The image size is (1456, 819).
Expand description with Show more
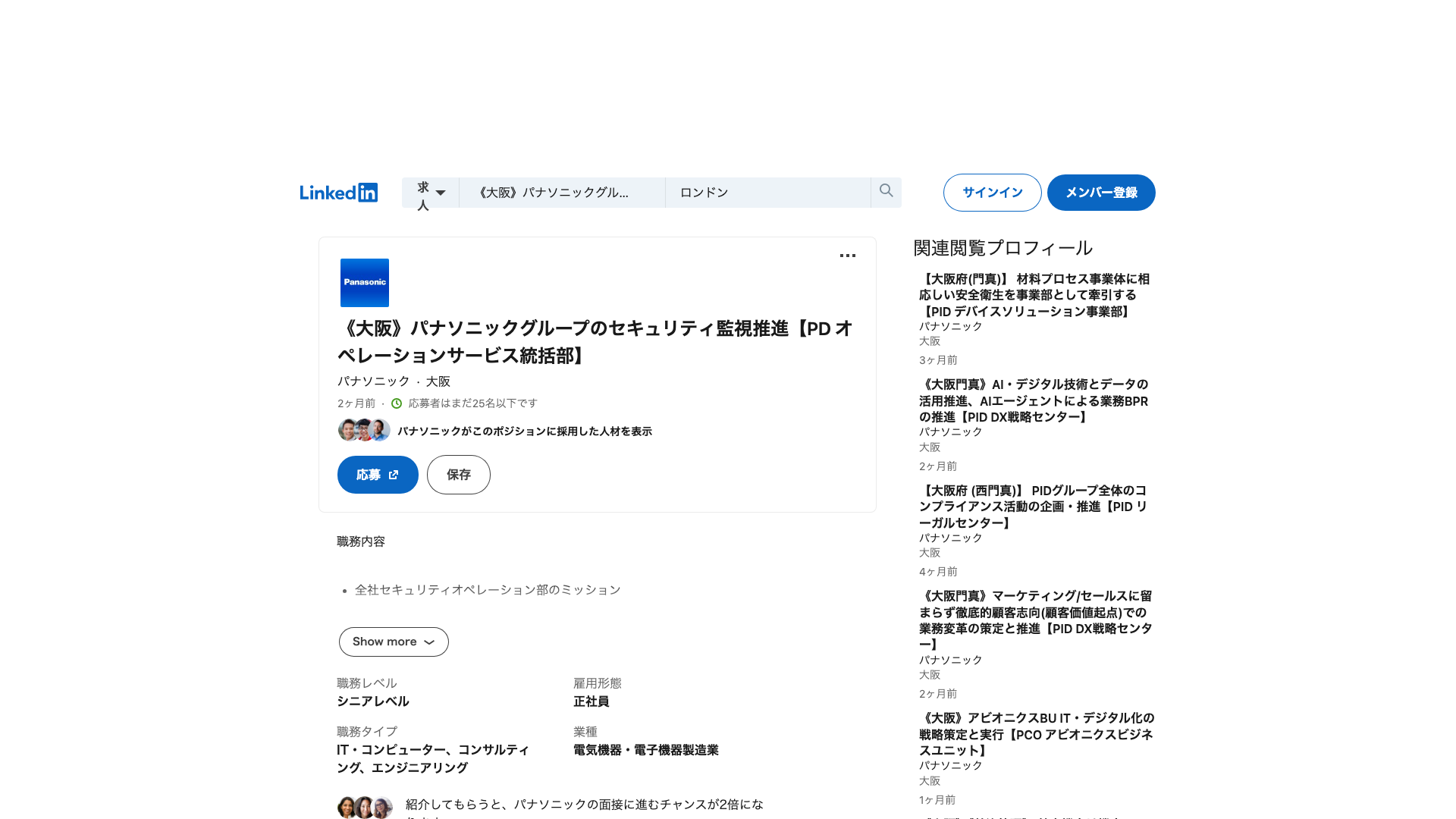[394, 642]
